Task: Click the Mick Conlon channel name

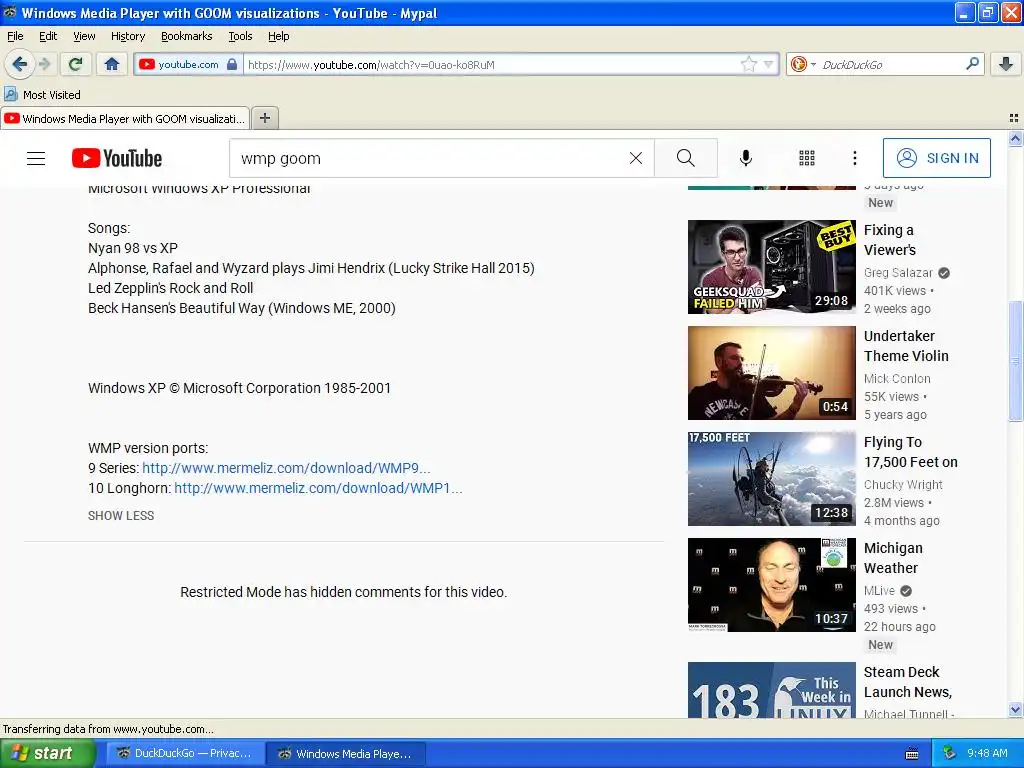Action: (897, 379)
